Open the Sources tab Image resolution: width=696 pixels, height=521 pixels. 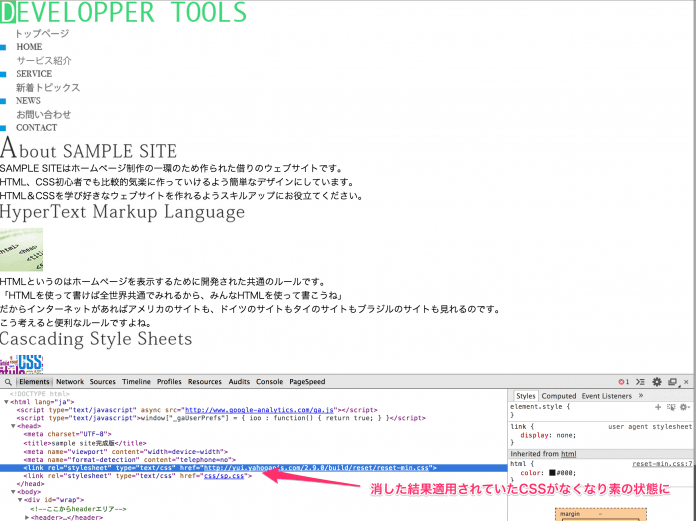[103, 382]
